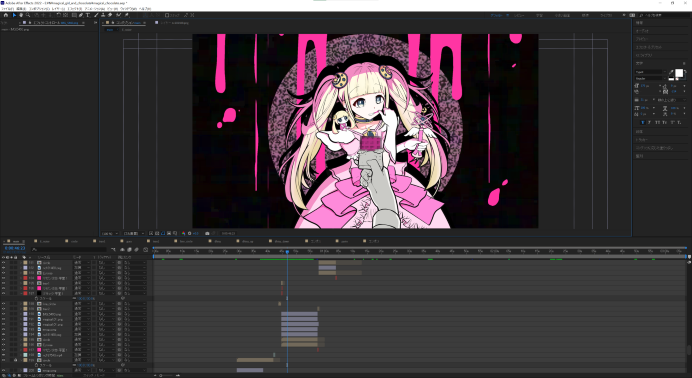Select the Brush tool
The height and width of the screenshot is (378, 692).
[96, 15]
